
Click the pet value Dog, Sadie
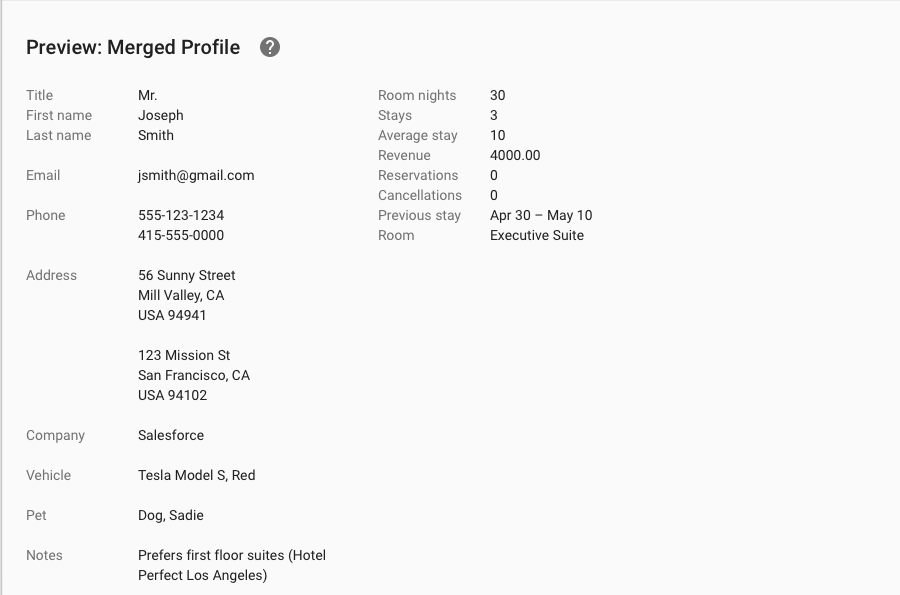tap(170, 515)
